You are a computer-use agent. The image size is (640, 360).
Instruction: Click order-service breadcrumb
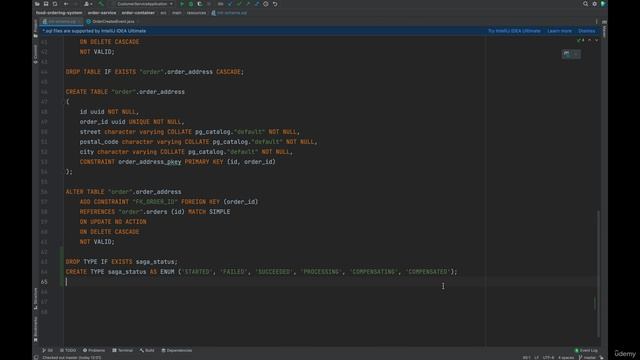click(102, 13)
